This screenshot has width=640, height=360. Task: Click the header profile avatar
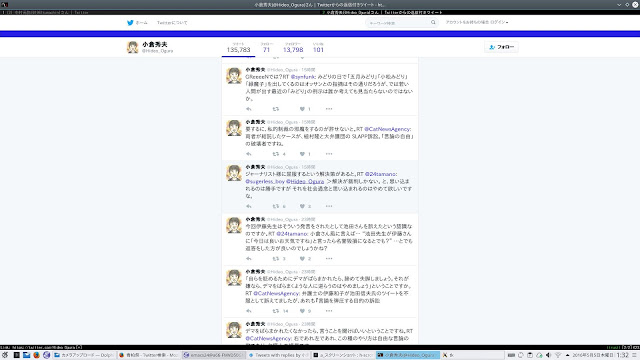point(133,47)
